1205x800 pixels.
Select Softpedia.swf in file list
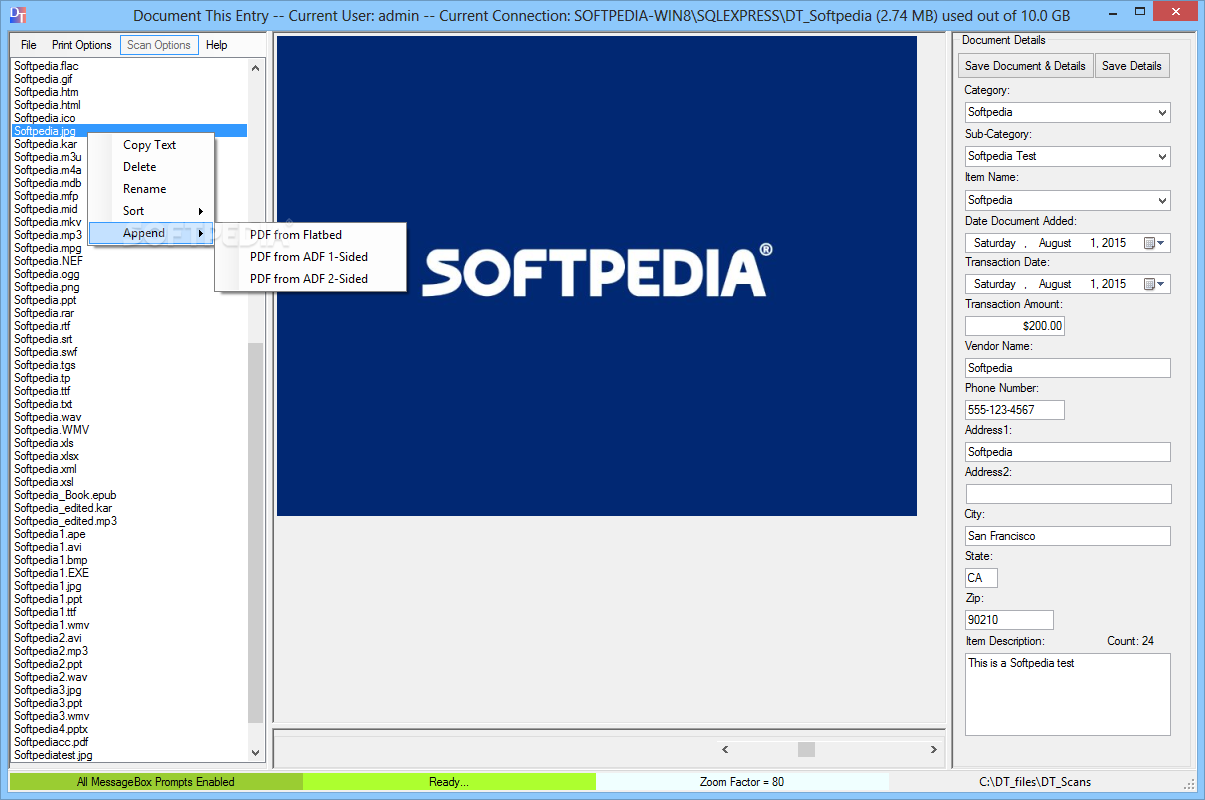pyautogui.click(x=45, y=352)
